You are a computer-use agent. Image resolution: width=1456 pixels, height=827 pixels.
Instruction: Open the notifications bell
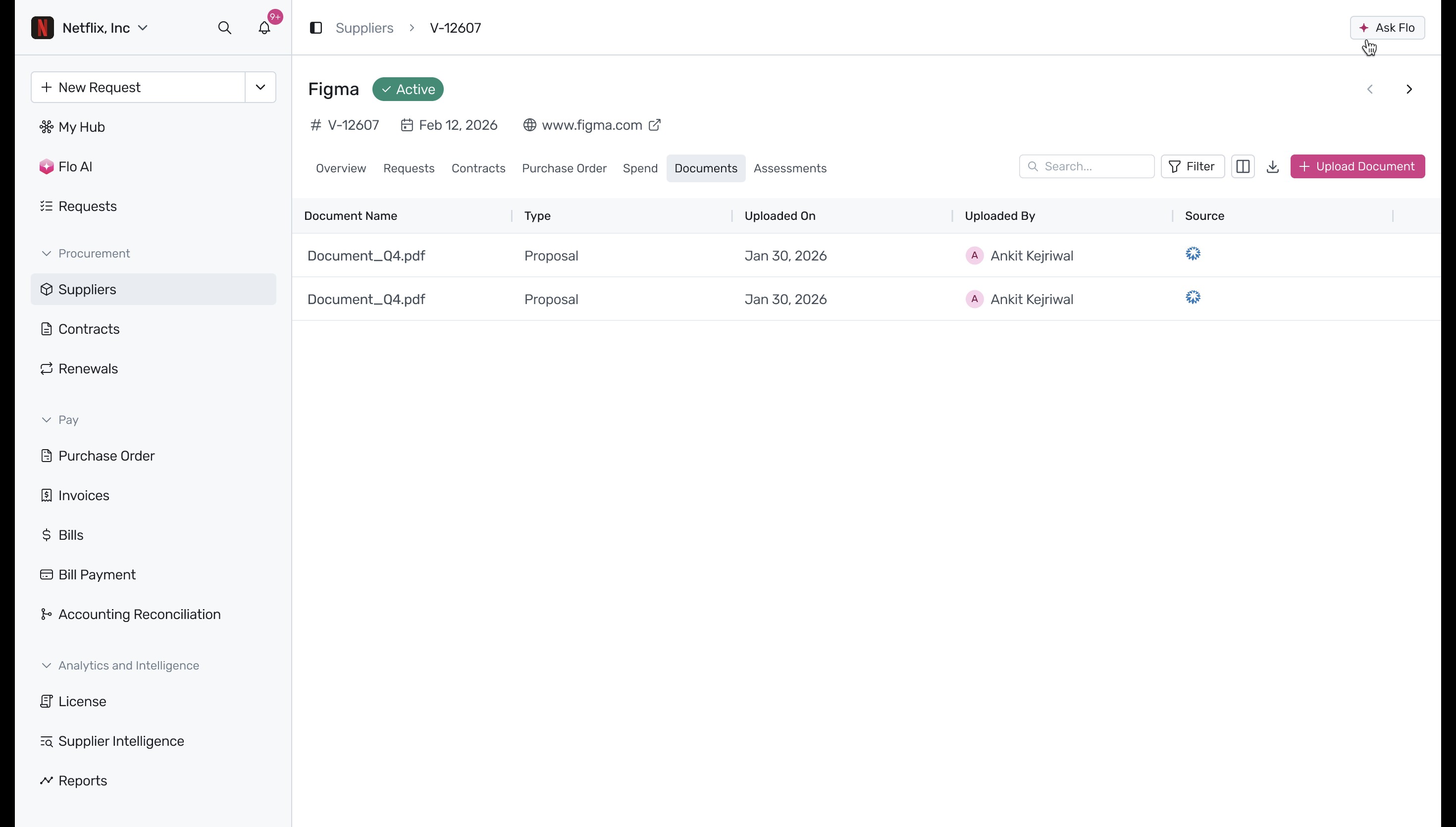[x=264, y=28]
